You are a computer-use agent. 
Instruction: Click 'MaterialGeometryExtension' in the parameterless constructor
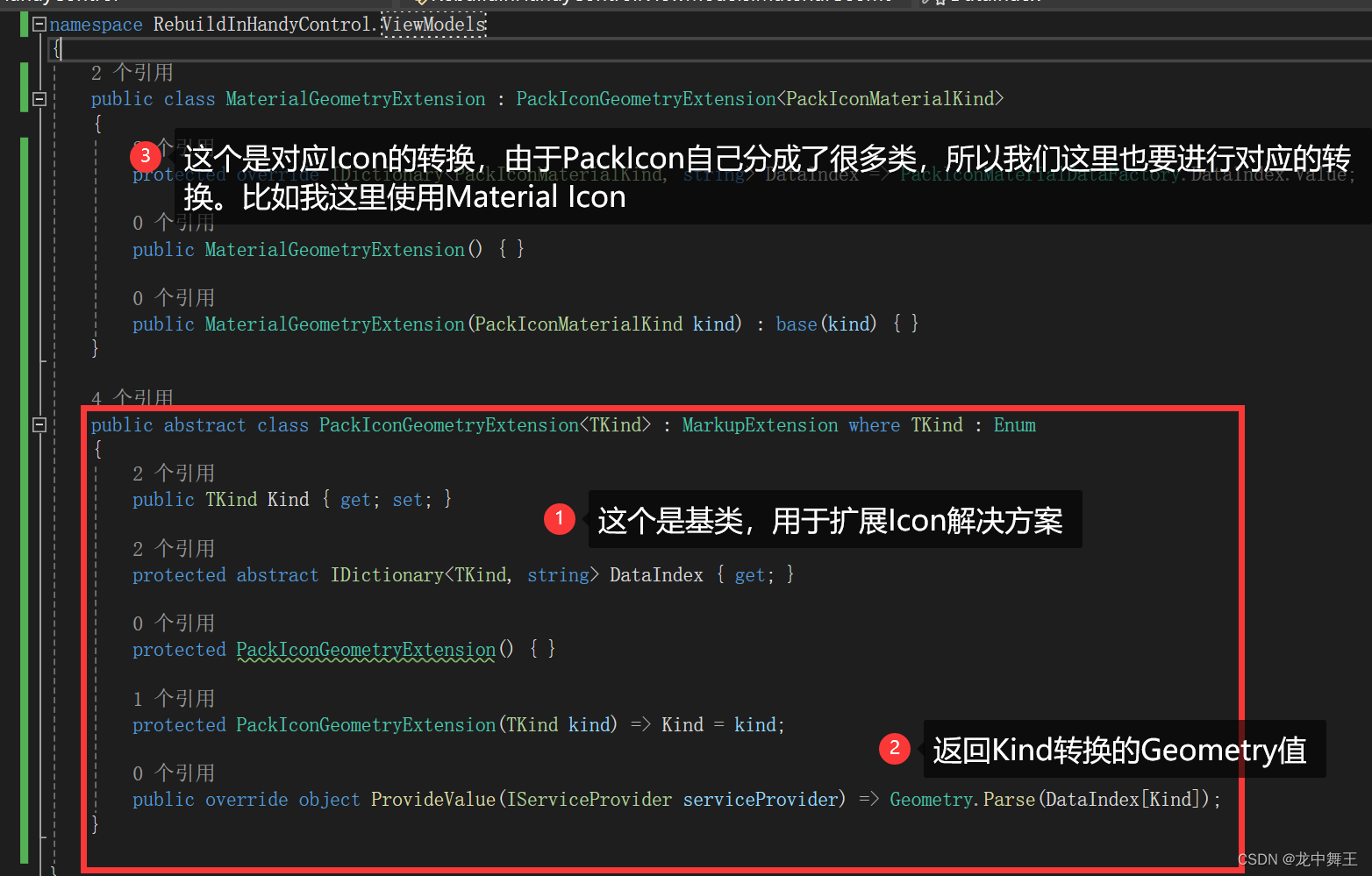pos(334,250)
